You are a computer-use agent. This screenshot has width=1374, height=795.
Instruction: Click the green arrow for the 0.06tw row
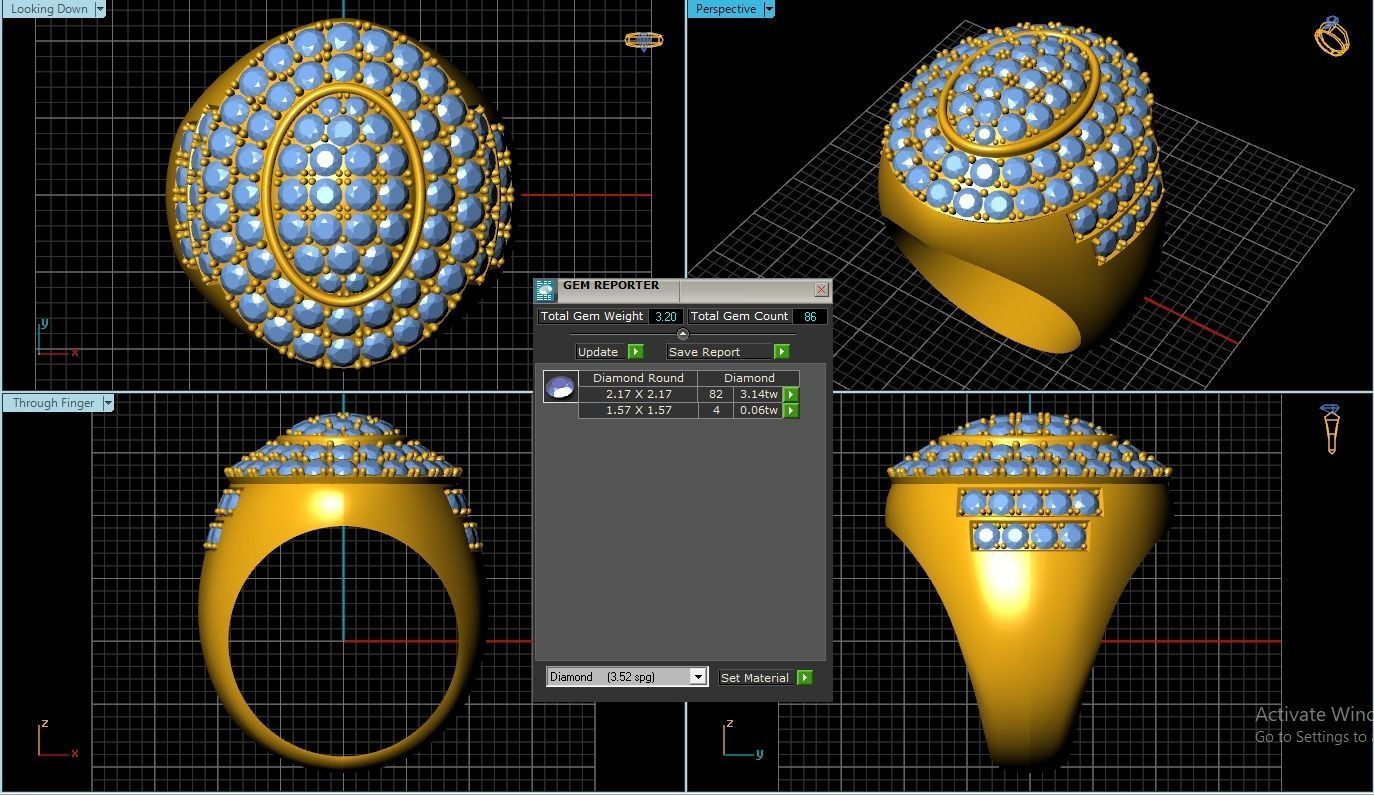(x=791, y=411)
